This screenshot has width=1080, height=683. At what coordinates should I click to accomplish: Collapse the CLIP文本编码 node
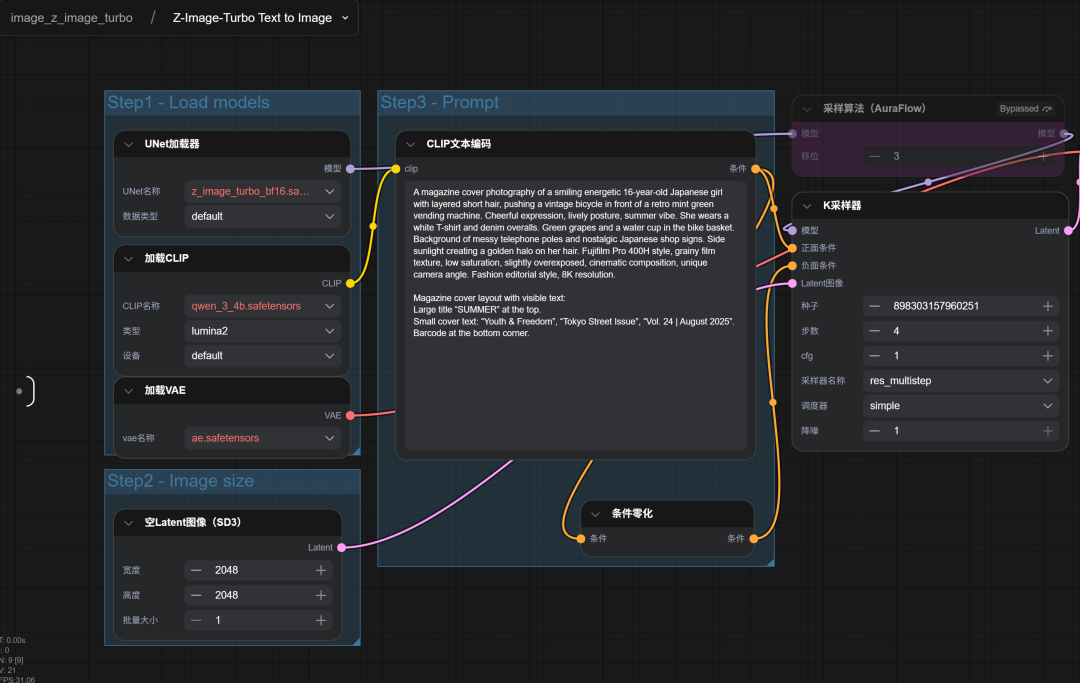click(x=411, y=144)
